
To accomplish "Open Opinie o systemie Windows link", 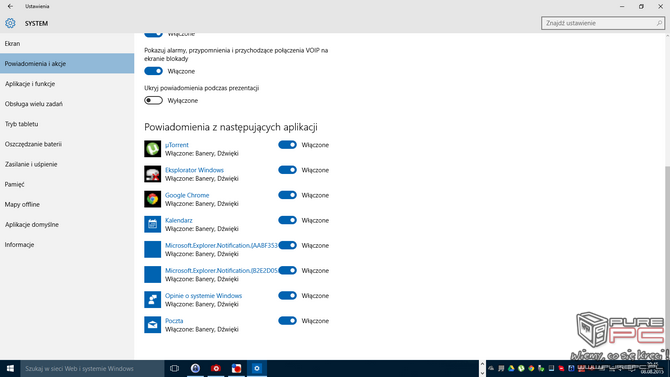I will tap(203, 296).
